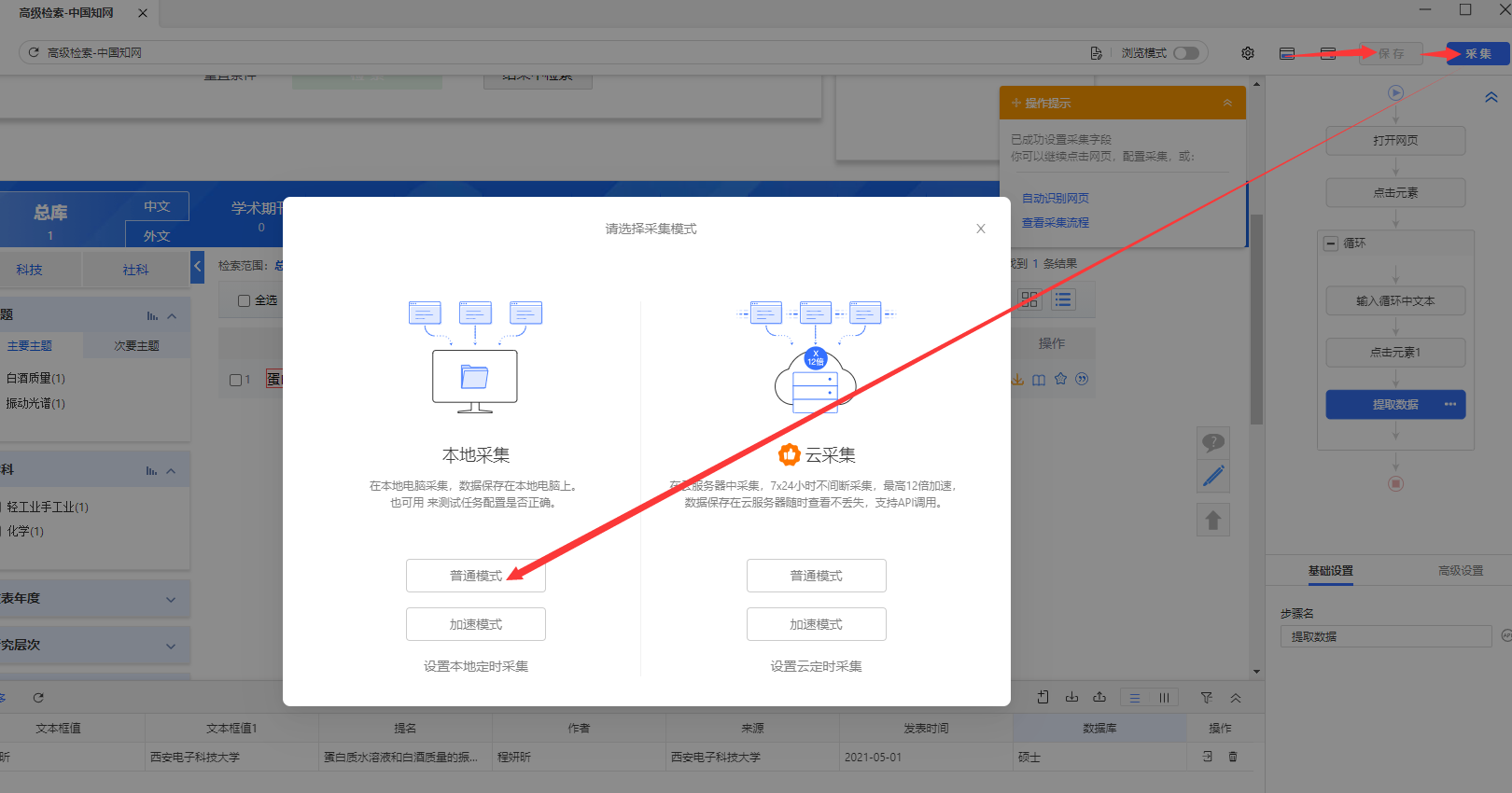Switch data preview to vertical columns layout
Screen dimensions: 1512x793
(1164, 698)
